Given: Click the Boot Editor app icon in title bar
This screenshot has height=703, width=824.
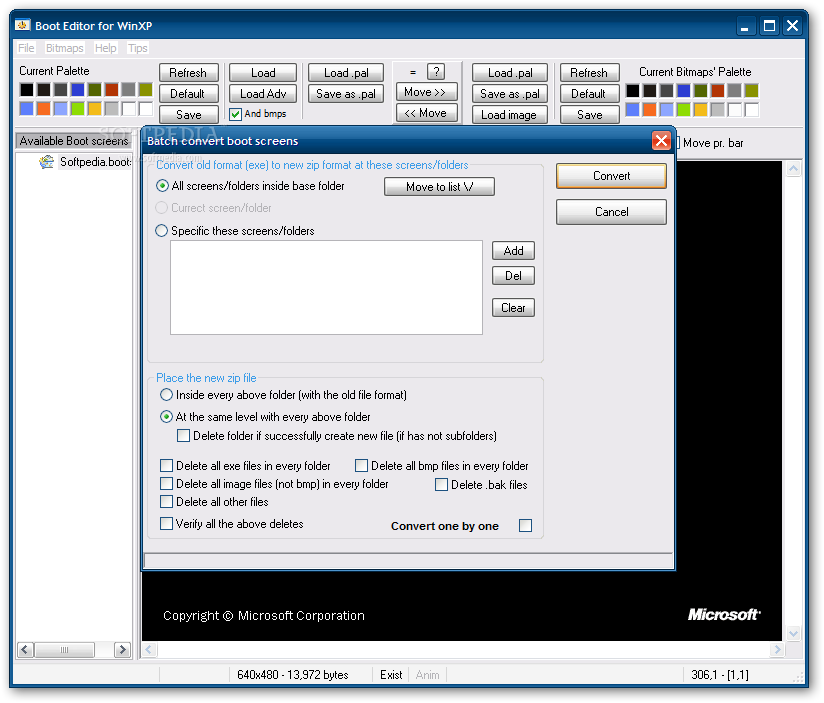Looking at the screenshot, I should 23,25.
